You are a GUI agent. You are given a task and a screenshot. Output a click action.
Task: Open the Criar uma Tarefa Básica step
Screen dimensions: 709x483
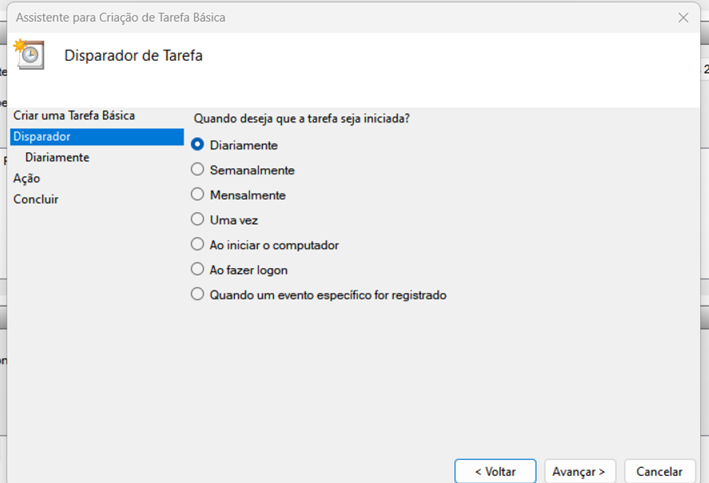(x=74, y=116)
